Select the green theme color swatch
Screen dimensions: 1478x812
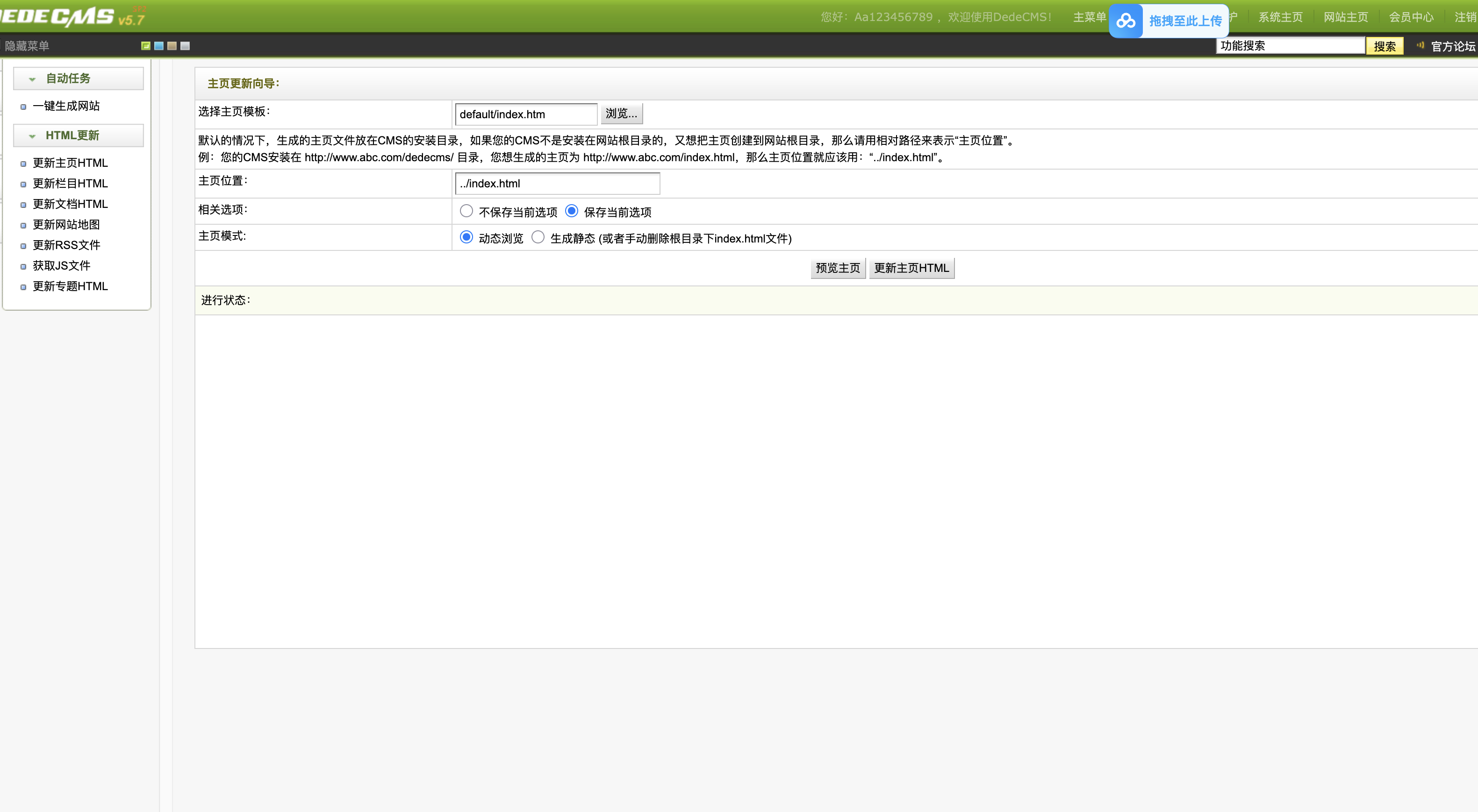click(146, 46)
